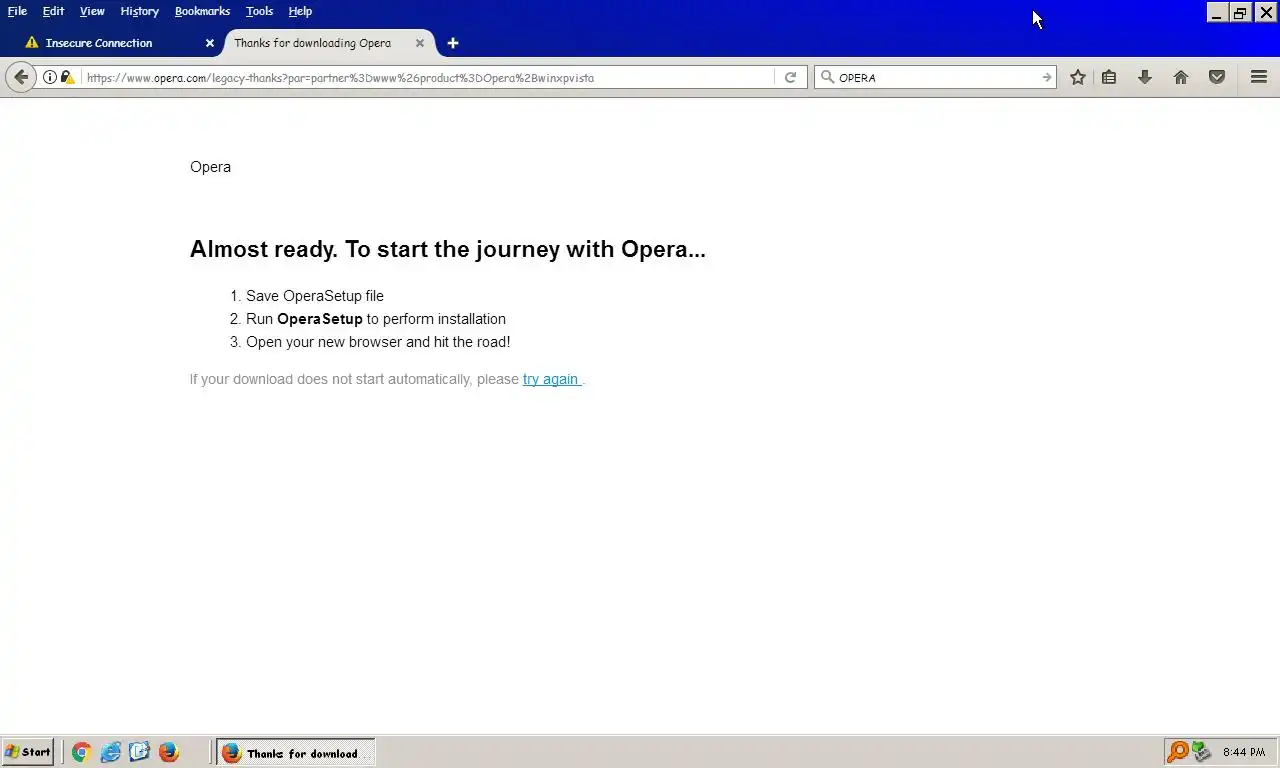Image resolution: width=1280 pixels, height=768 pixels.
Task: Launch Internet Explorer from the Quick Launch bar
Action: [111, 752]
